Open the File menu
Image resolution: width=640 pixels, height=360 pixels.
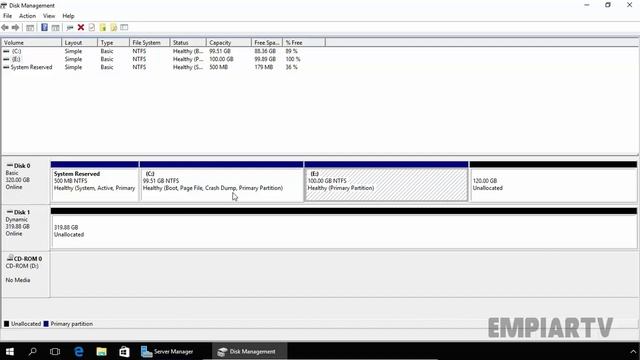[x=7, y=16]
